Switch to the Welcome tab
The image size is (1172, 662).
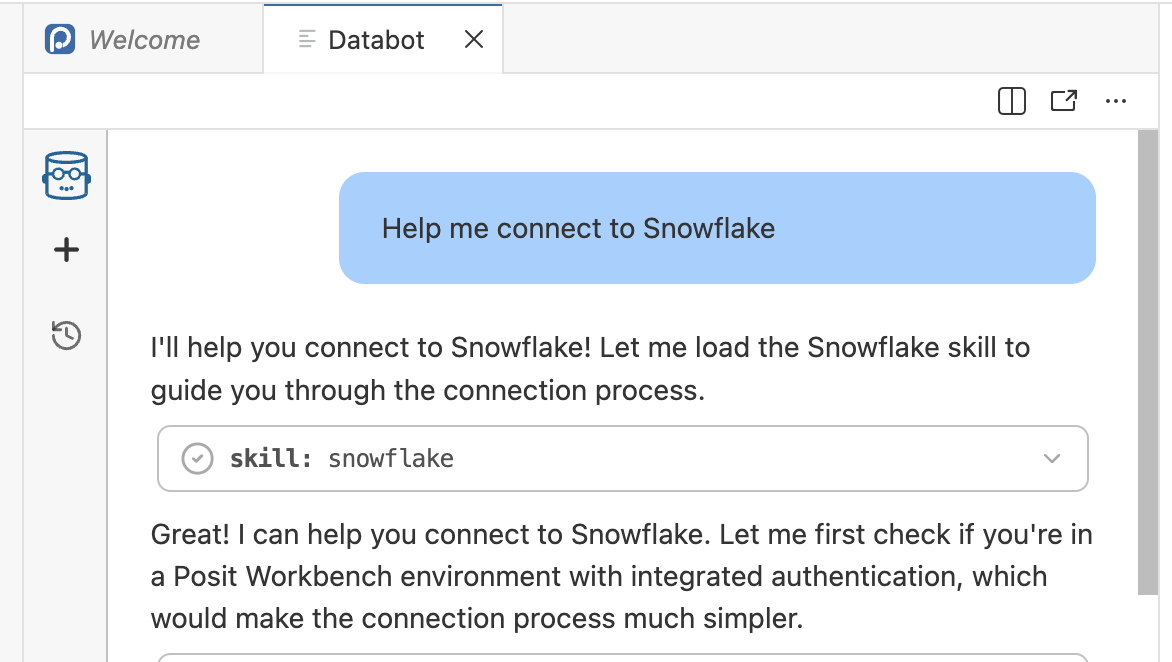[x=144, y=40]
